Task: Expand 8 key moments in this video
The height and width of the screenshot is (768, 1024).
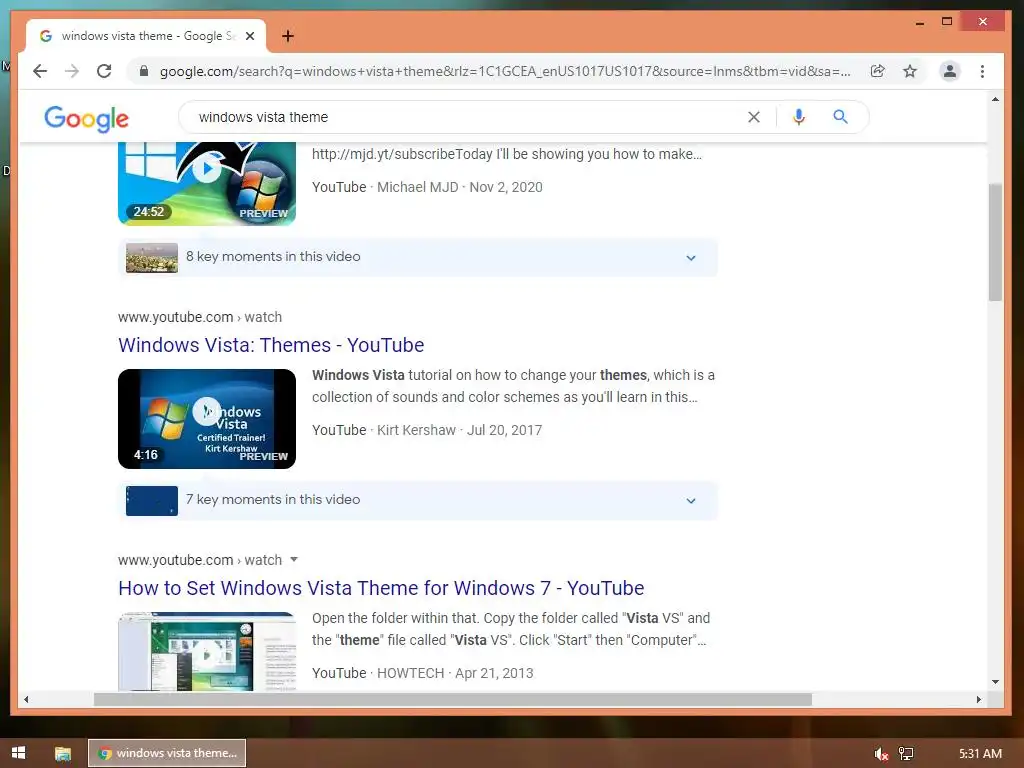Action: click(418, 257)
